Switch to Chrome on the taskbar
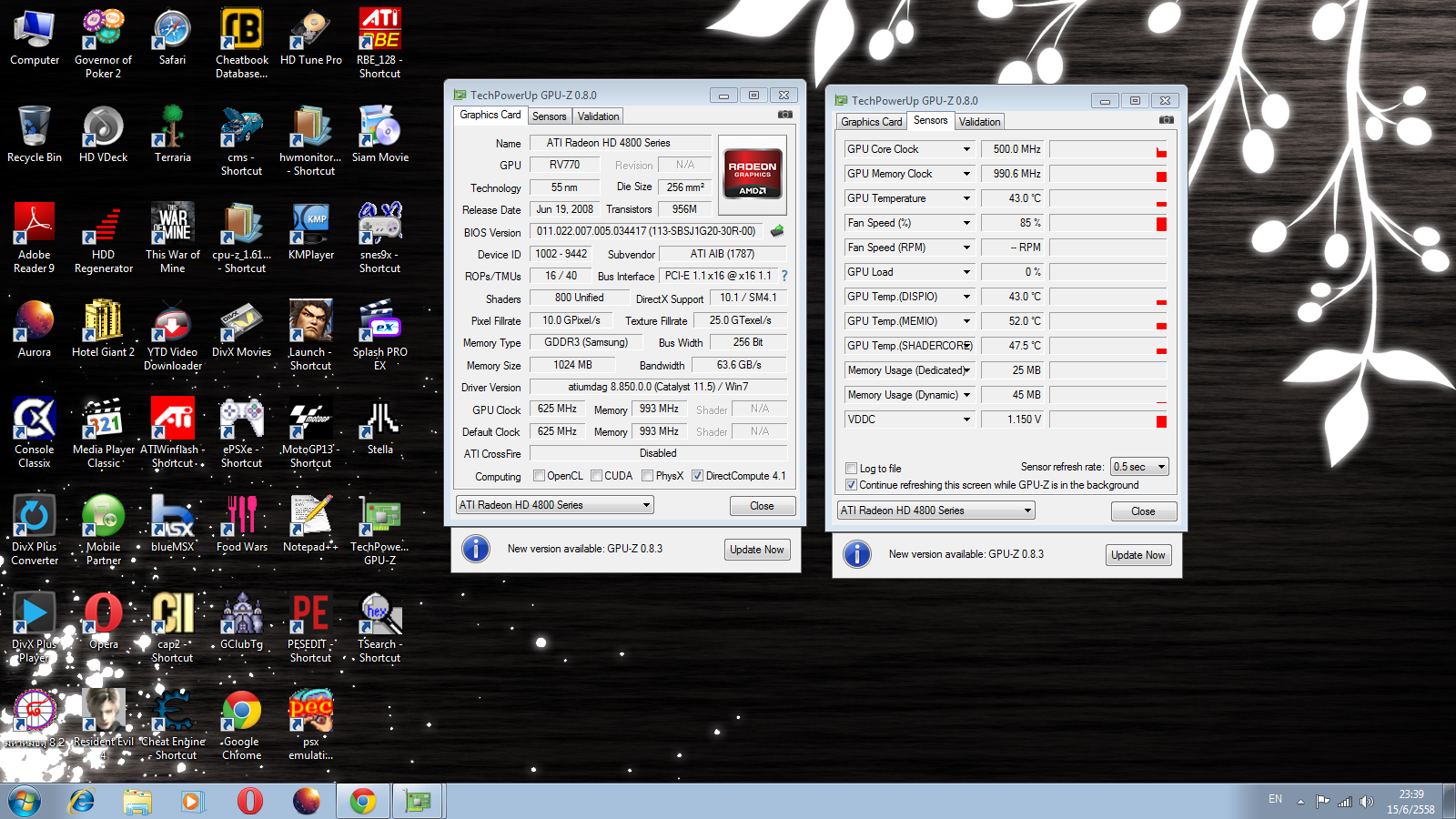Image resolution: width=1456 pixels, height=819 pixels. [x=363, y=802]
